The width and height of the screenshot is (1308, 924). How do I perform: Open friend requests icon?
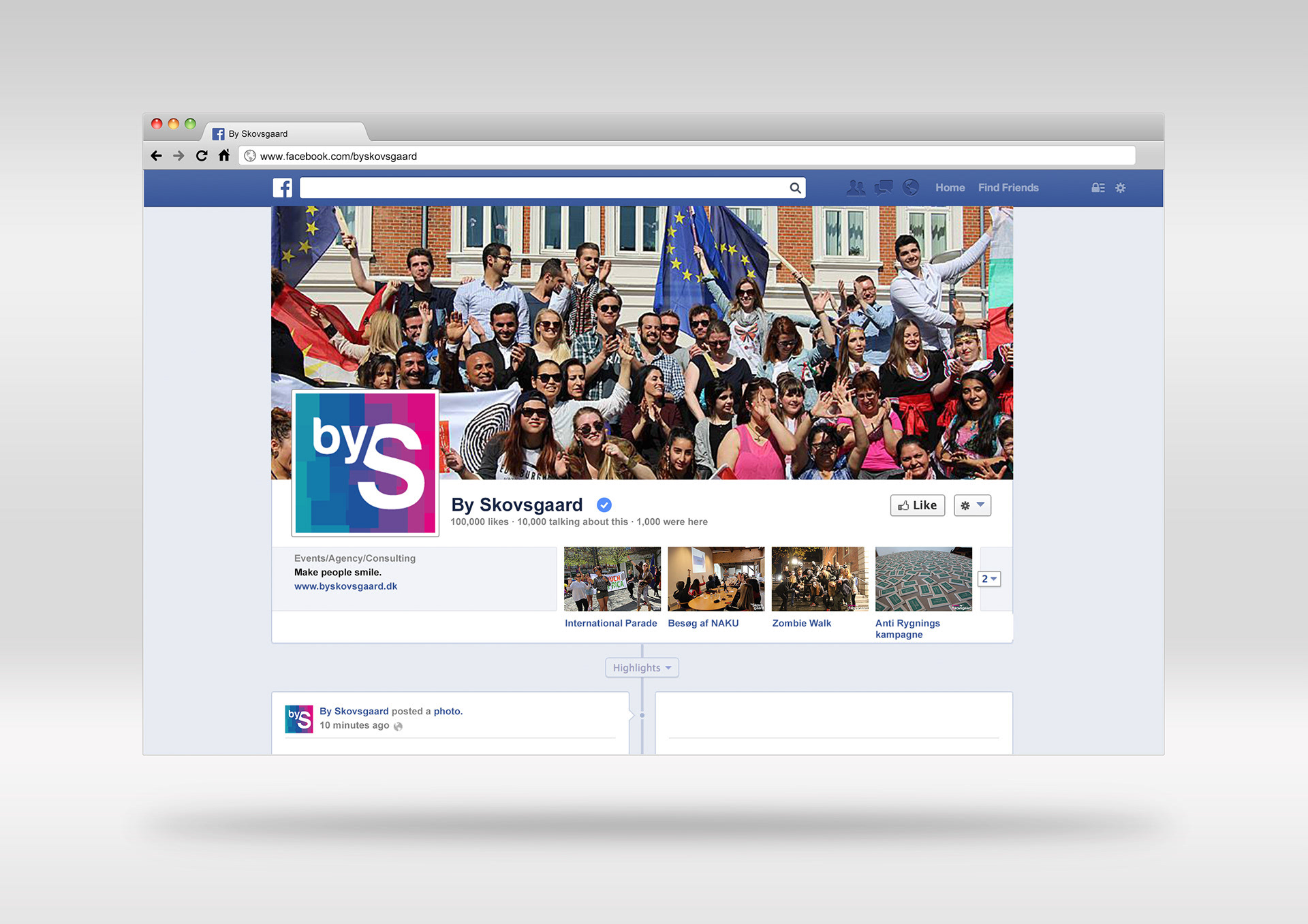pos(856,187)
